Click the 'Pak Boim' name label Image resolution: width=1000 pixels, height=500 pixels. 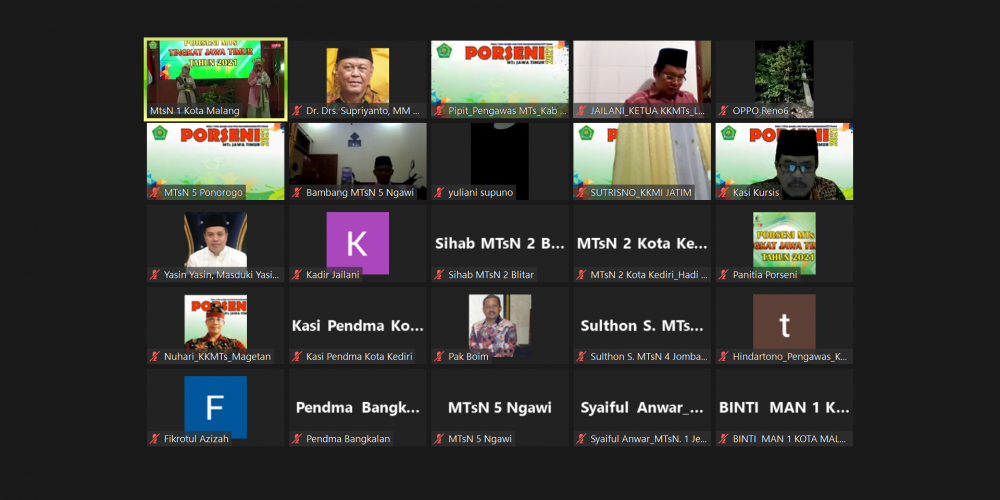pos(469,357)
